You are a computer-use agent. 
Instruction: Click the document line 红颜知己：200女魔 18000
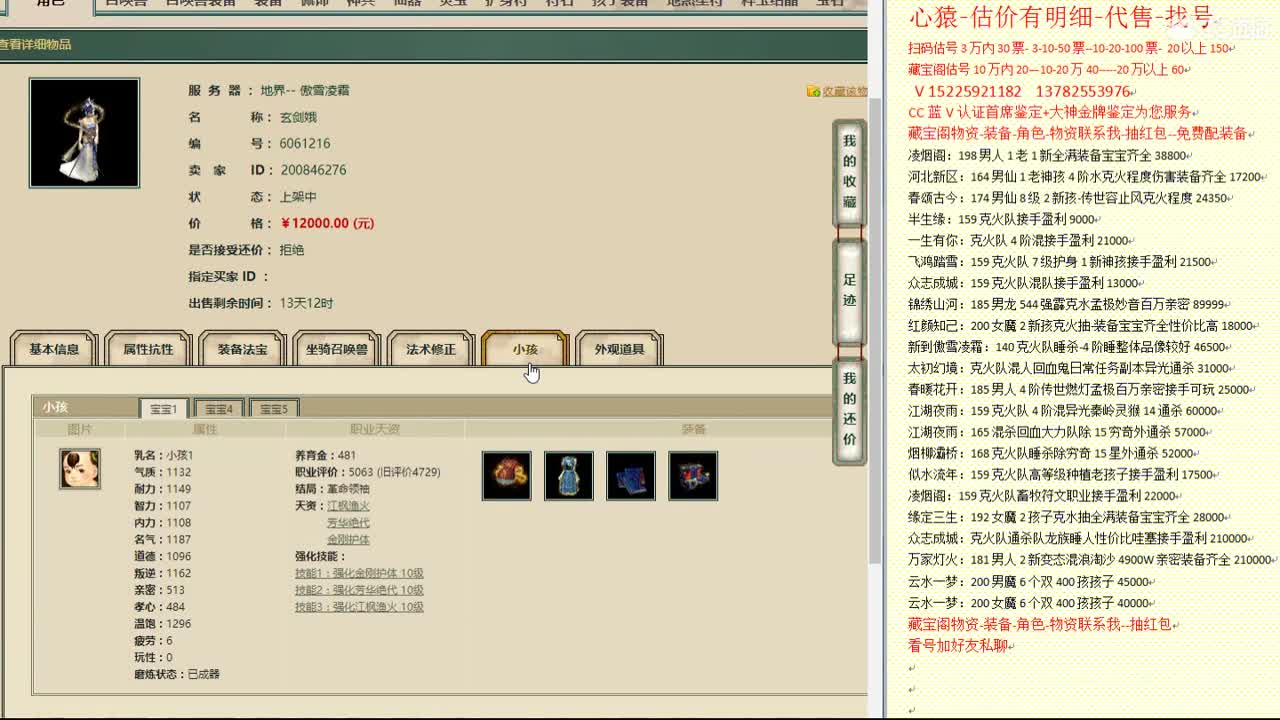click(x=1081, y=326)
